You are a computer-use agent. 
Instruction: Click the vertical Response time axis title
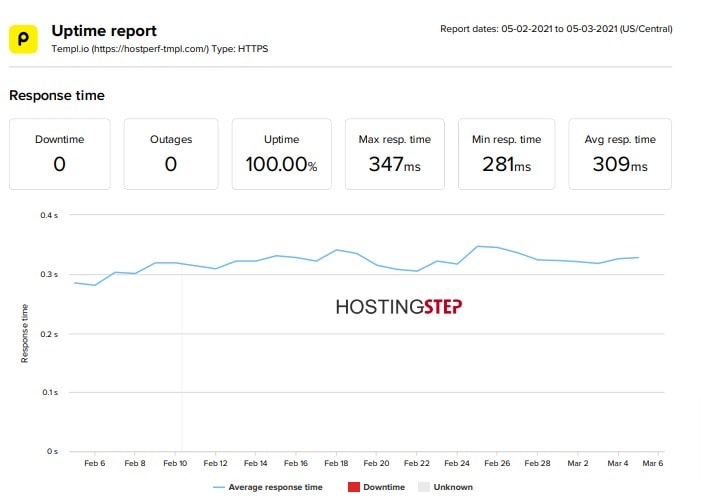25,333
